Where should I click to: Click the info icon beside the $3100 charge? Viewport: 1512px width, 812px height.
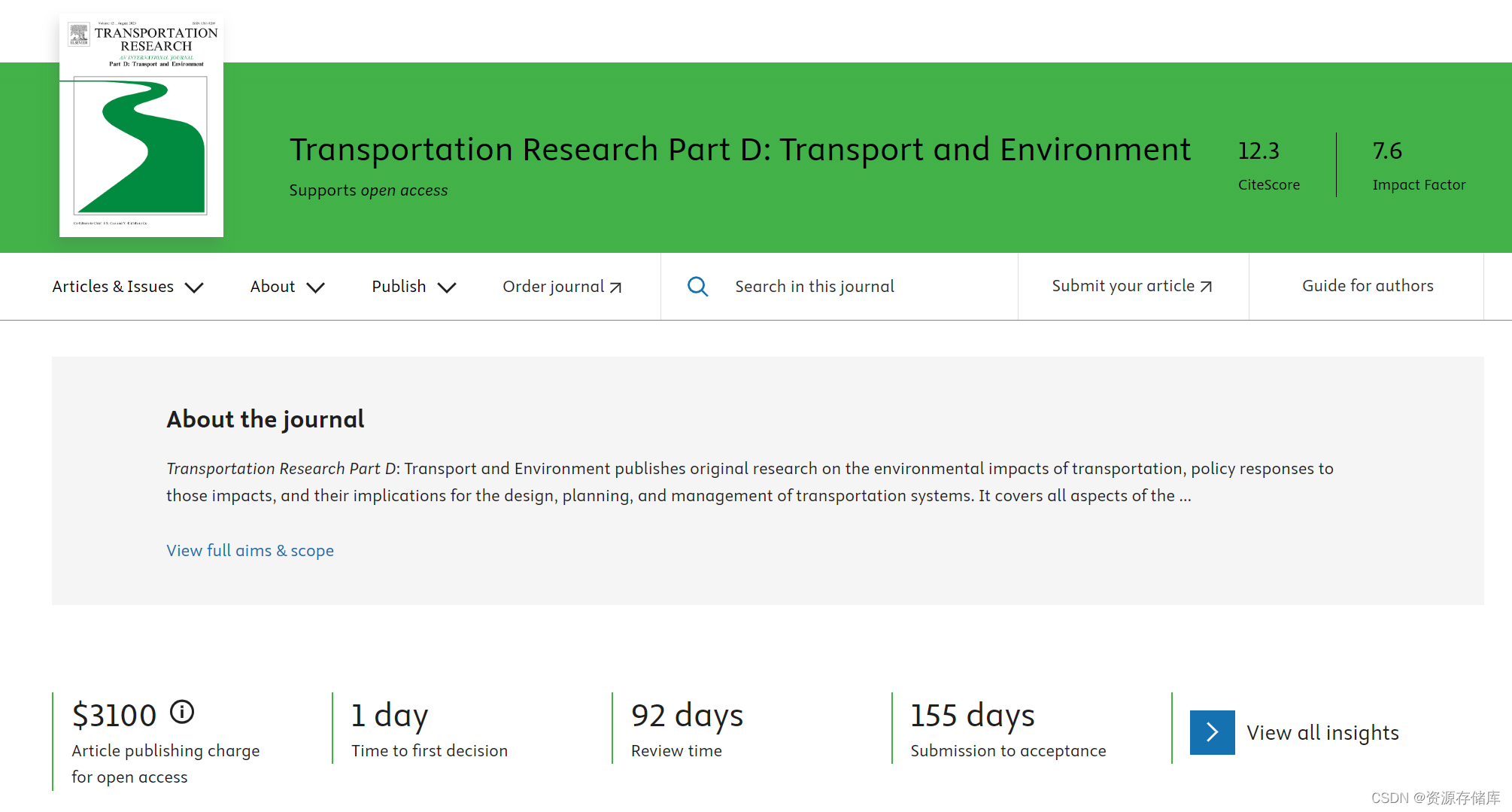click(x=182, y=713)
